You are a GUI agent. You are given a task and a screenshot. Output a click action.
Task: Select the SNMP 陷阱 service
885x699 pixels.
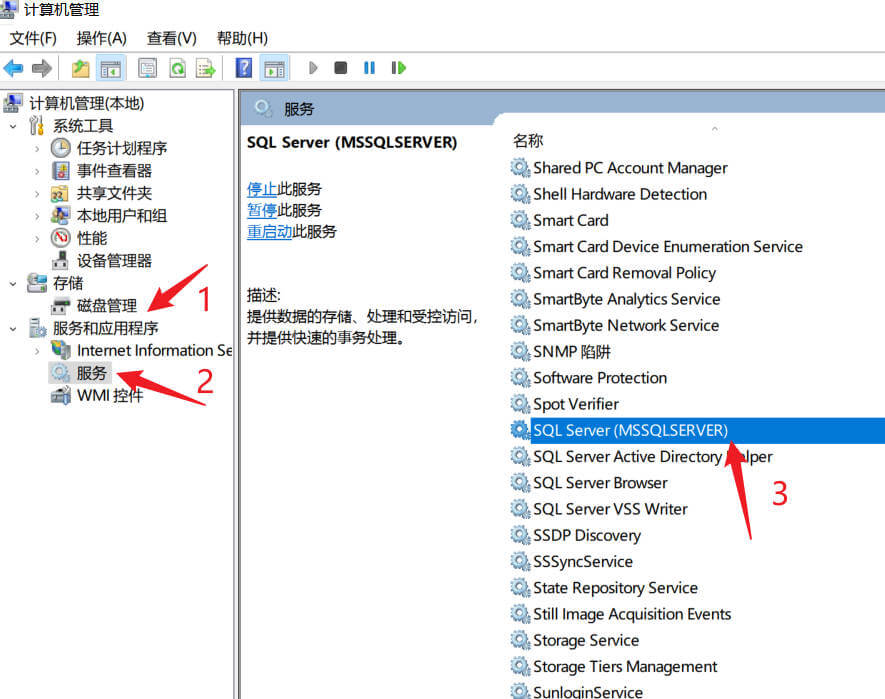572,352
